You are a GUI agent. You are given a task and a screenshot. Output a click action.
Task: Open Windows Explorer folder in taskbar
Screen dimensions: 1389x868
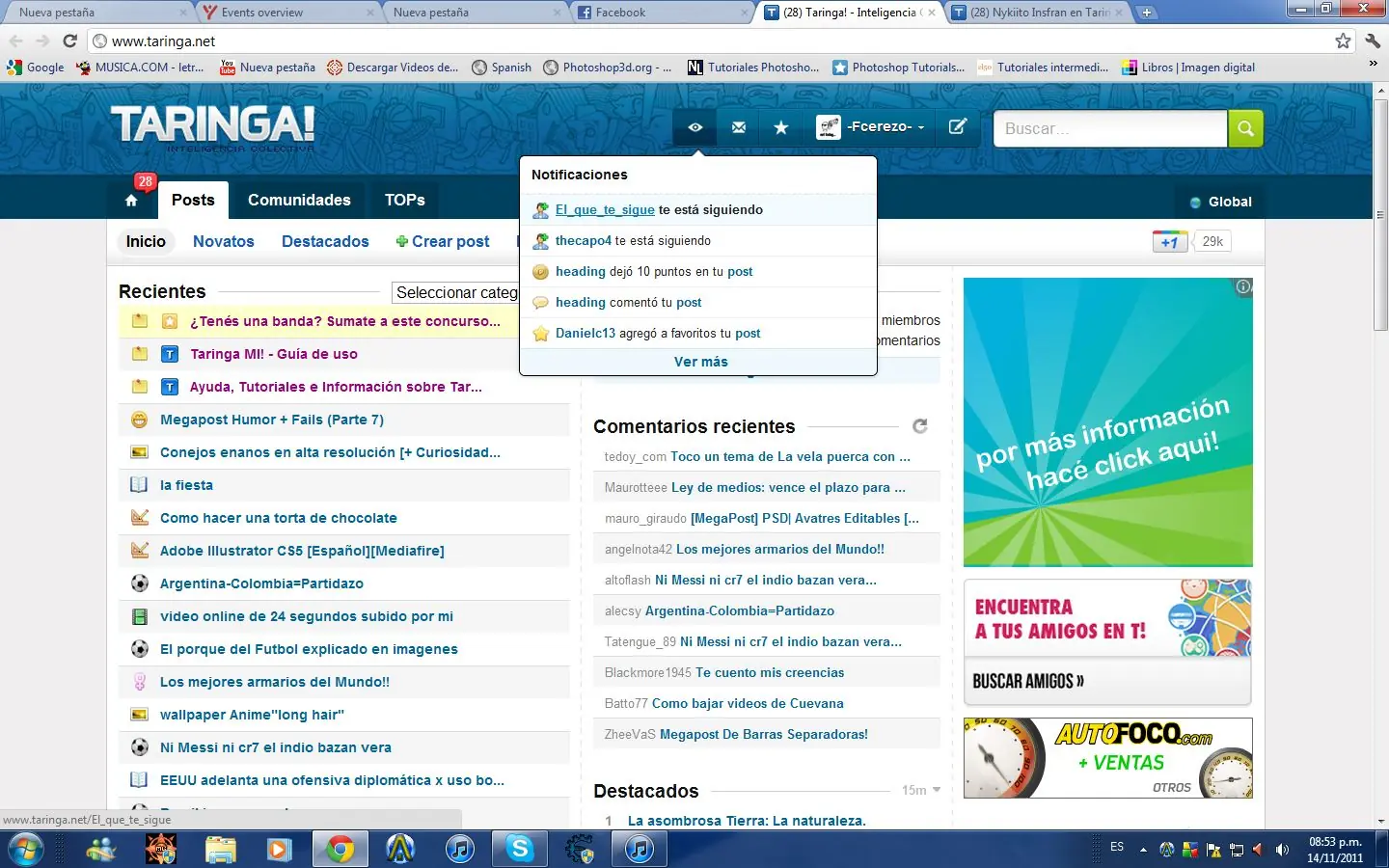point(220,849)
